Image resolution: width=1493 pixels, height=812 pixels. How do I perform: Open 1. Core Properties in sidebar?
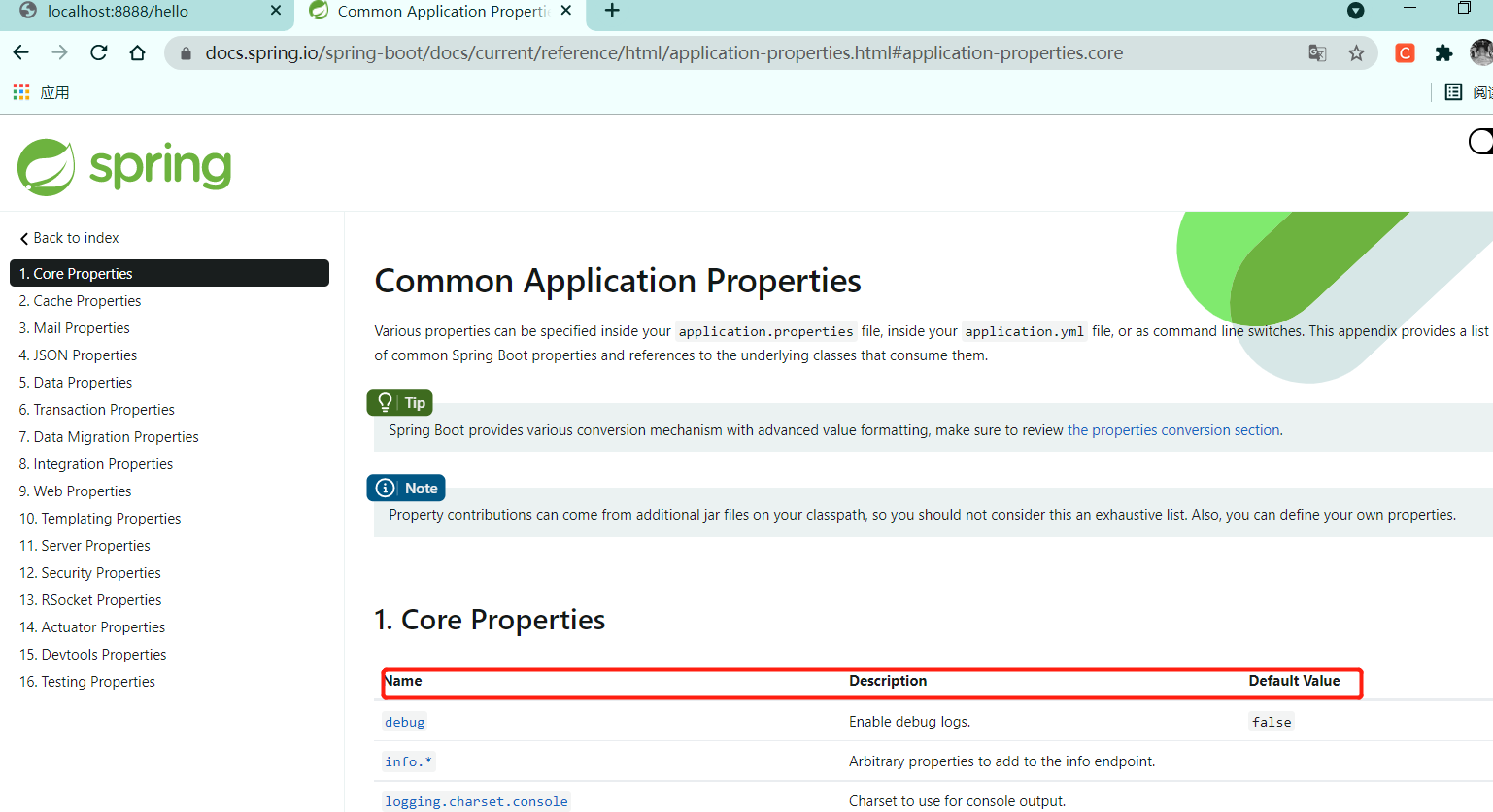[169, 273]
